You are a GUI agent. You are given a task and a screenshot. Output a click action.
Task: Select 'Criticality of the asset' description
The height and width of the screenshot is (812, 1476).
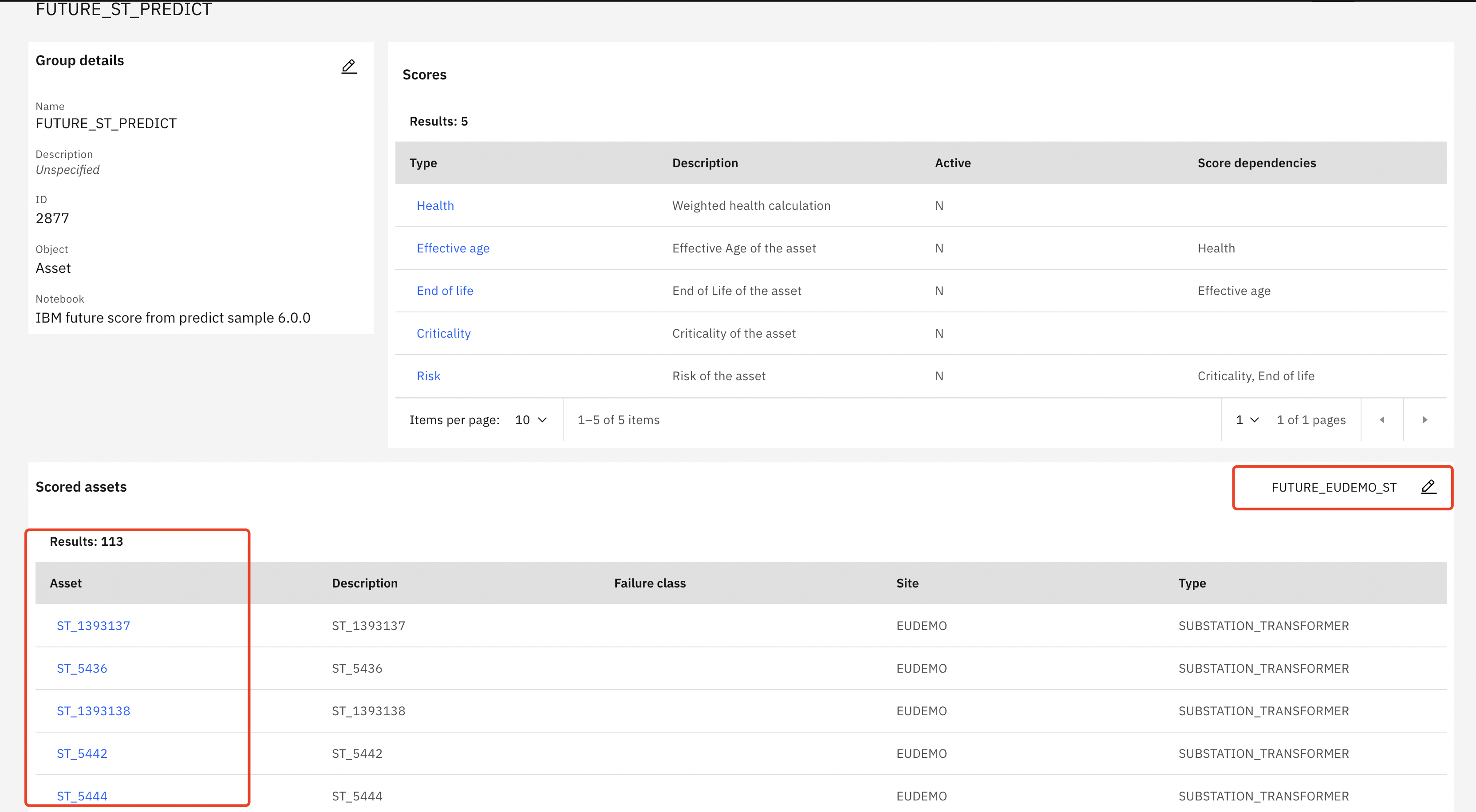pyautogui.click(x=734, y=334)
